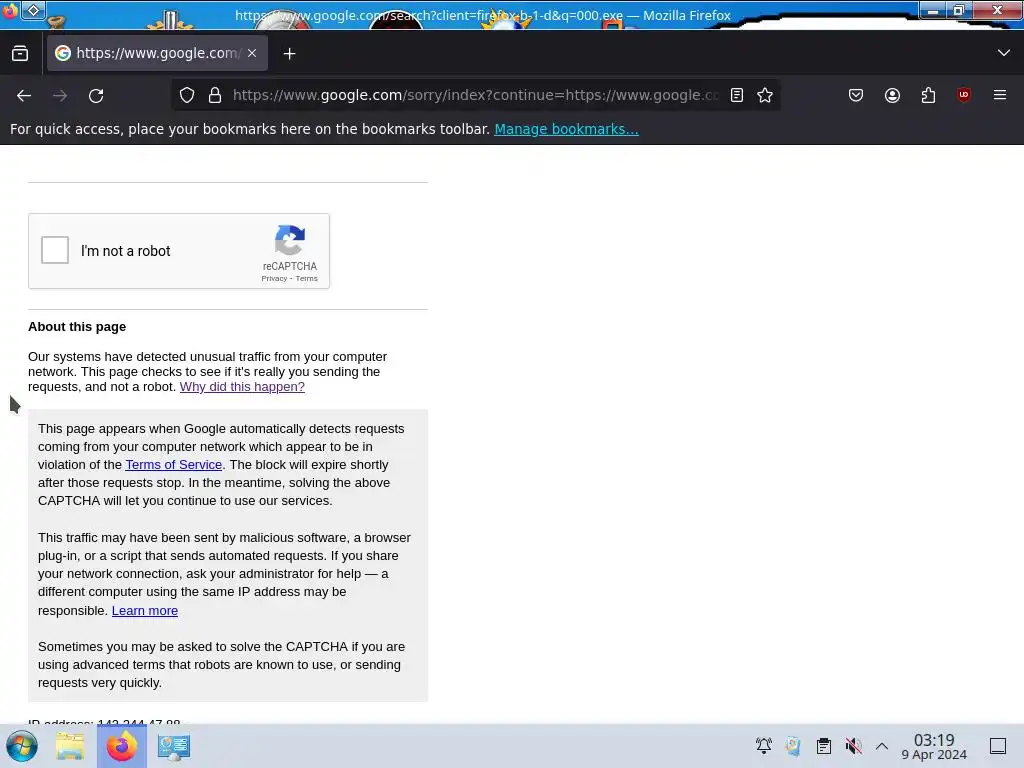Image resolution: width=1024 pixels, height=768 pixels.
Task: Focus the URL address bar
Action: pyautogui.click(x=477, y=95)
